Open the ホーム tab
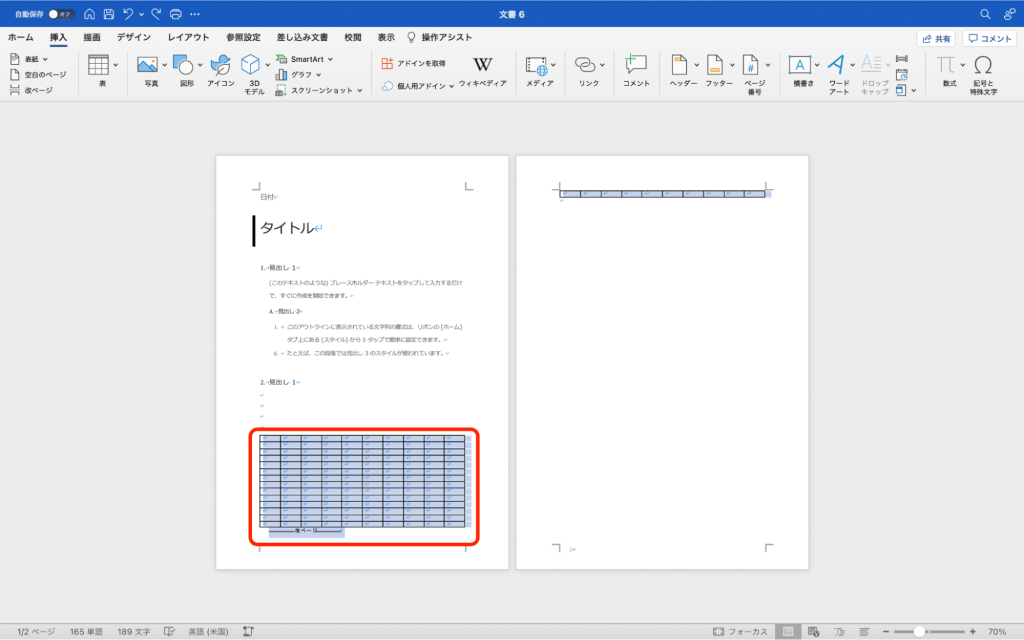Image resolution: width=1024 pixels, height=640 pixels. pyautogui.click(x=21, y=37)
